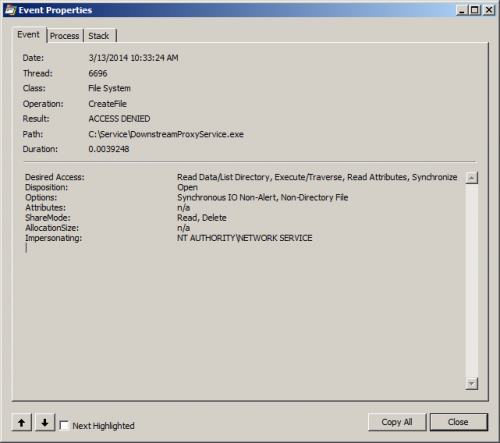Click the Copy All button
The image size is (500, 443).
[x=397, y=422]
